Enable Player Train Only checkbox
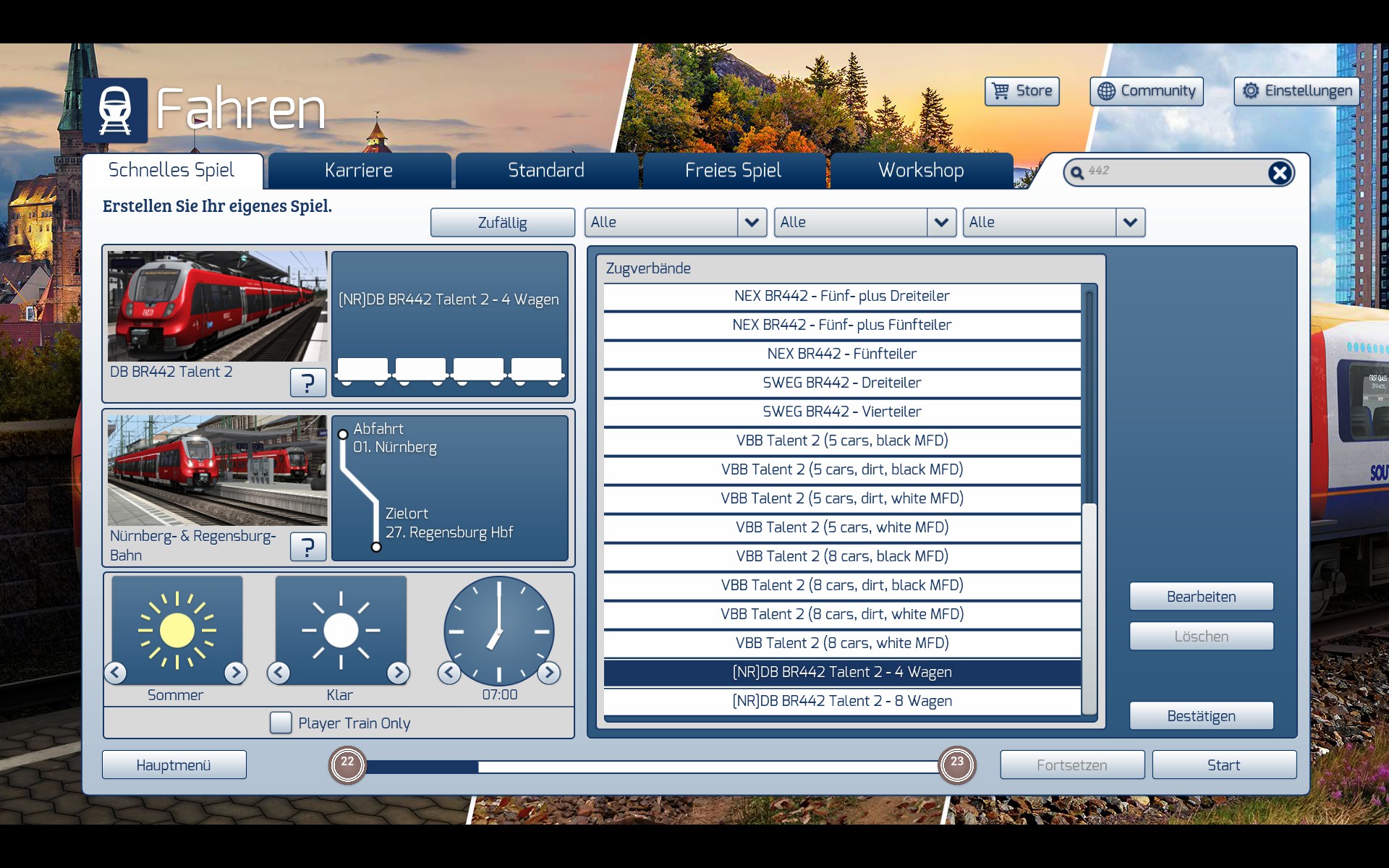 coord(281,723)
